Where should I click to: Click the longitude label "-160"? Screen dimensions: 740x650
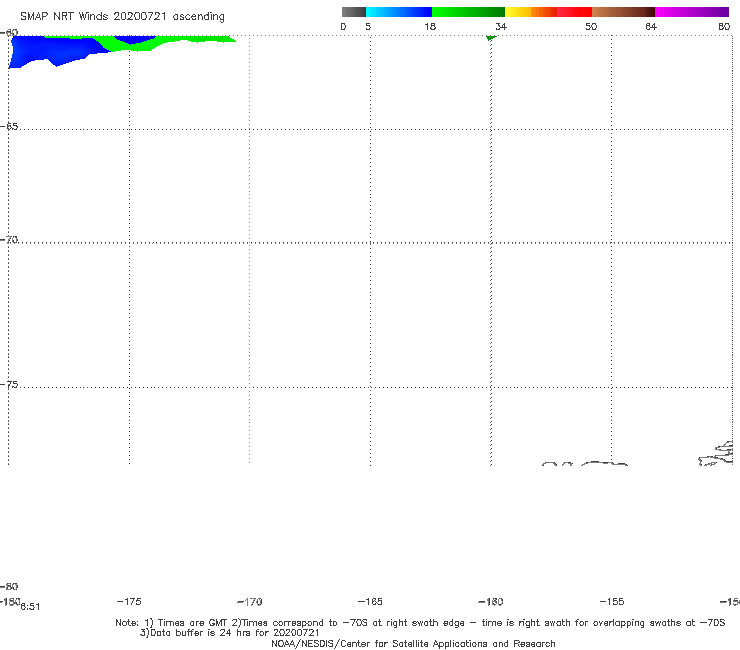point(491,602)
